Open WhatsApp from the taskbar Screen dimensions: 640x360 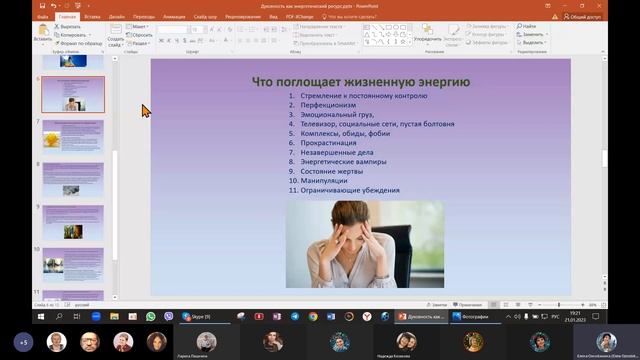coord(151,316)
